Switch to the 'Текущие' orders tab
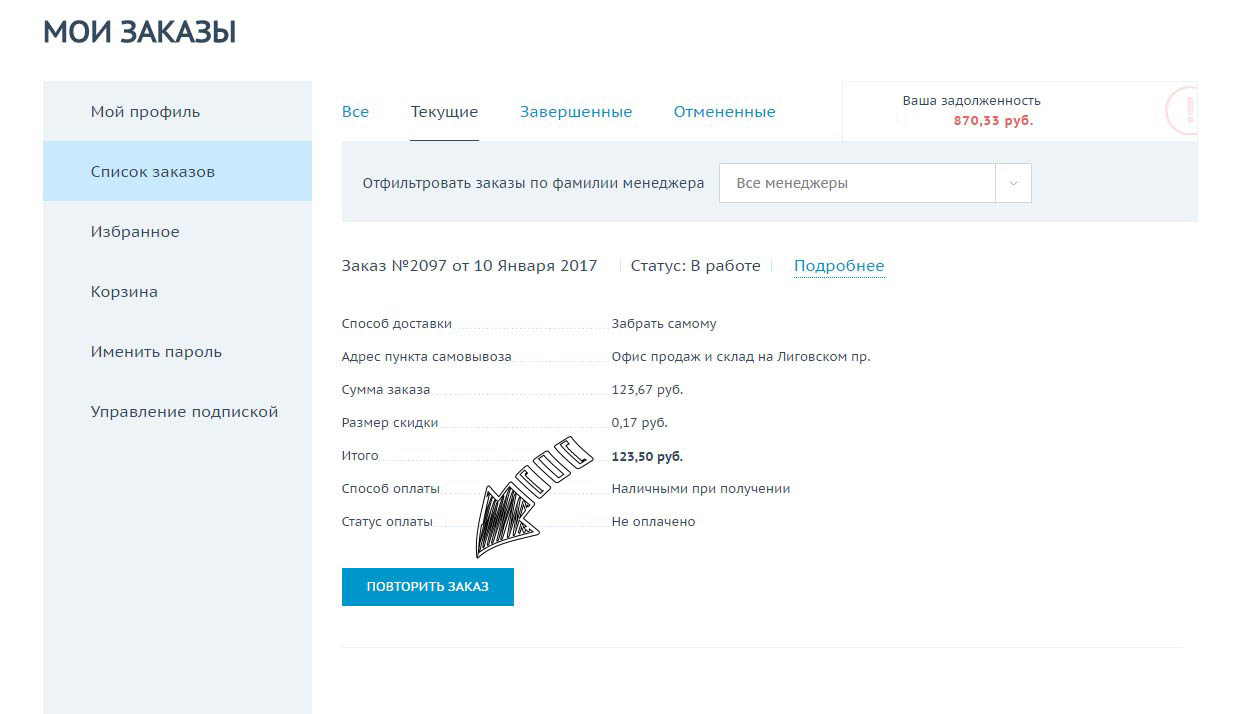This screenshot has height=714, width=1239. click(444, 112)
